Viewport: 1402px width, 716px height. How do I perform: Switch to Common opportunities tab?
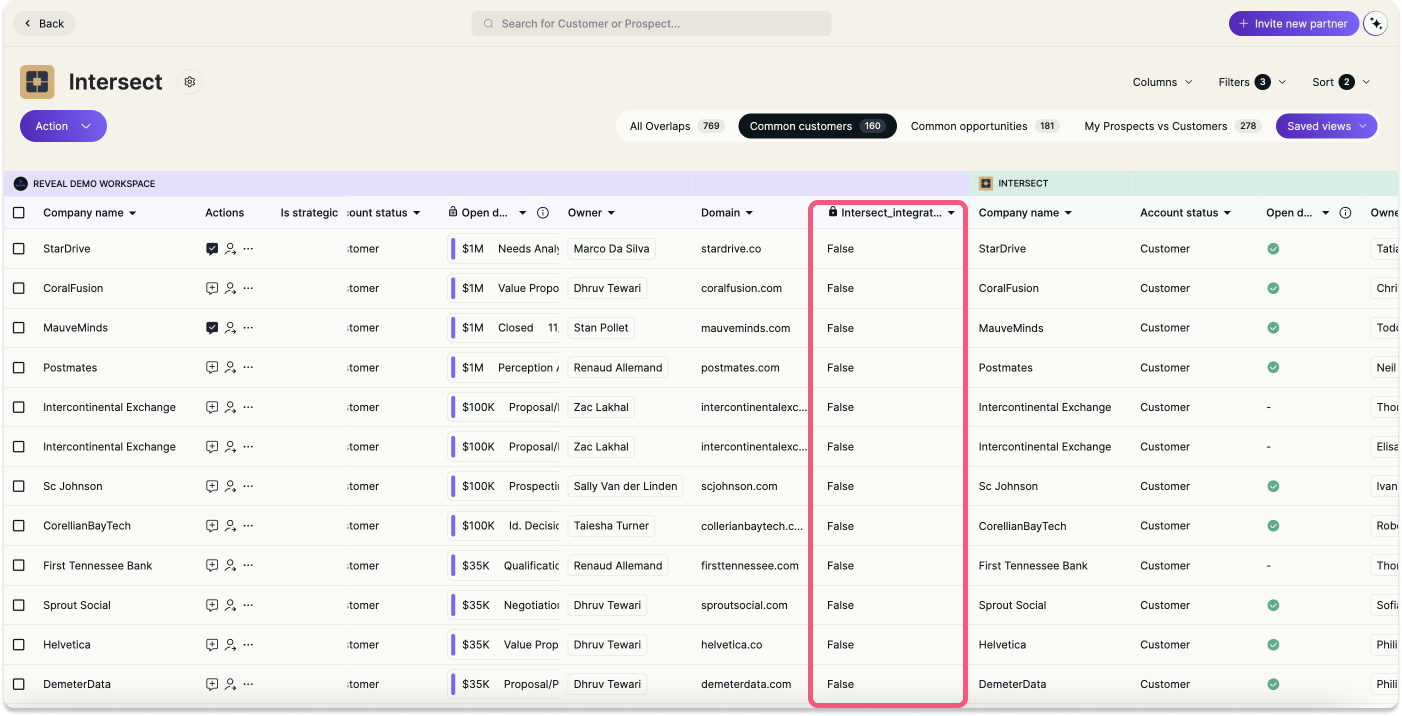click(x=984, y=126)
